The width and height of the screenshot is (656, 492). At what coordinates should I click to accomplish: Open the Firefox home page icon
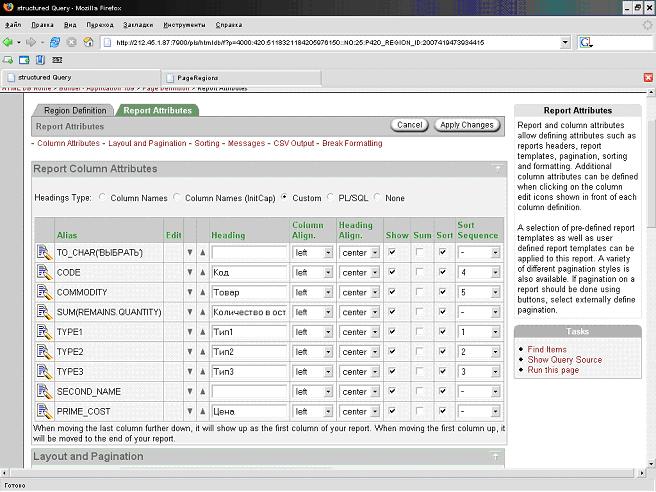[x=88, y=42]
